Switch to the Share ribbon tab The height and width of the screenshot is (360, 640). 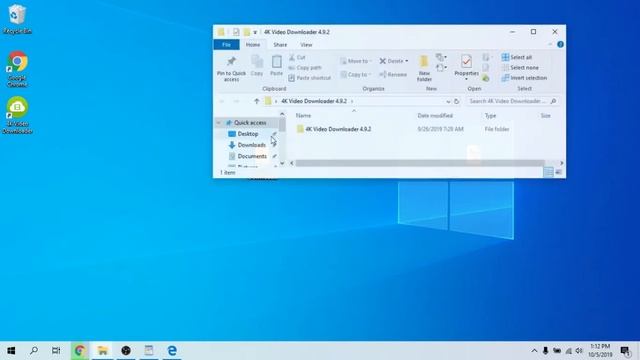click(280, 44)
